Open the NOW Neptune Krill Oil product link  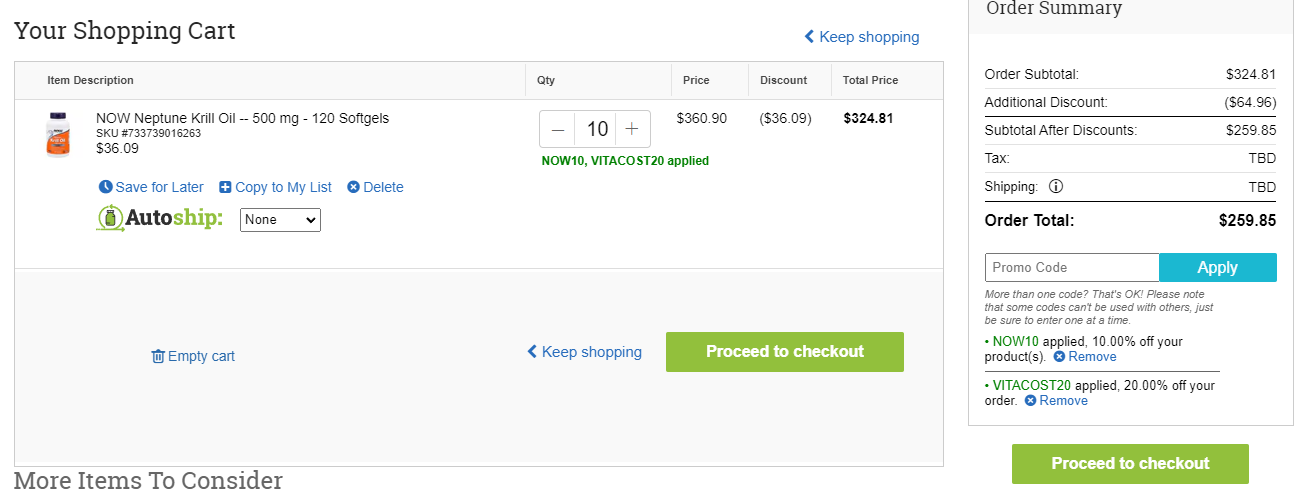pyautogui.click(x=242, y=118)
